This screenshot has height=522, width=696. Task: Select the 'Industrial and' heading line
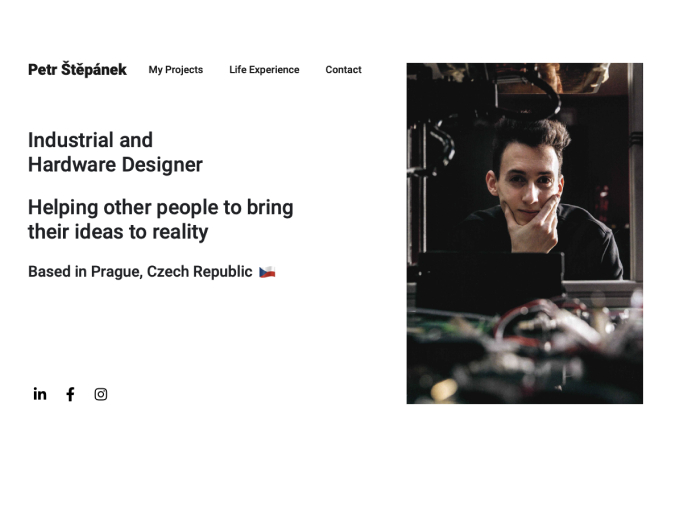tap(91, 140)
